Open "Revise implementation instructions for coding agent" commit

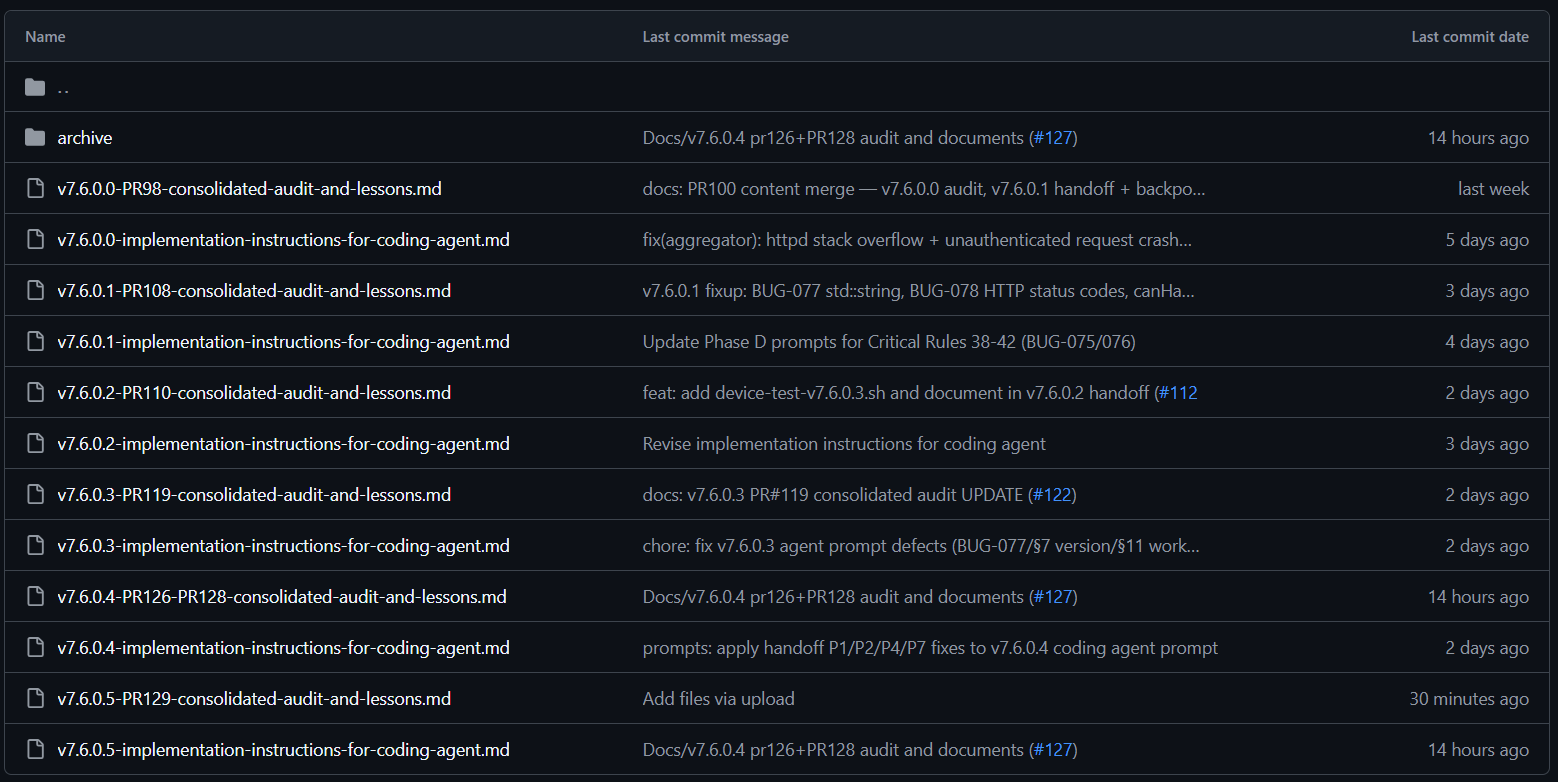(844, 444)
